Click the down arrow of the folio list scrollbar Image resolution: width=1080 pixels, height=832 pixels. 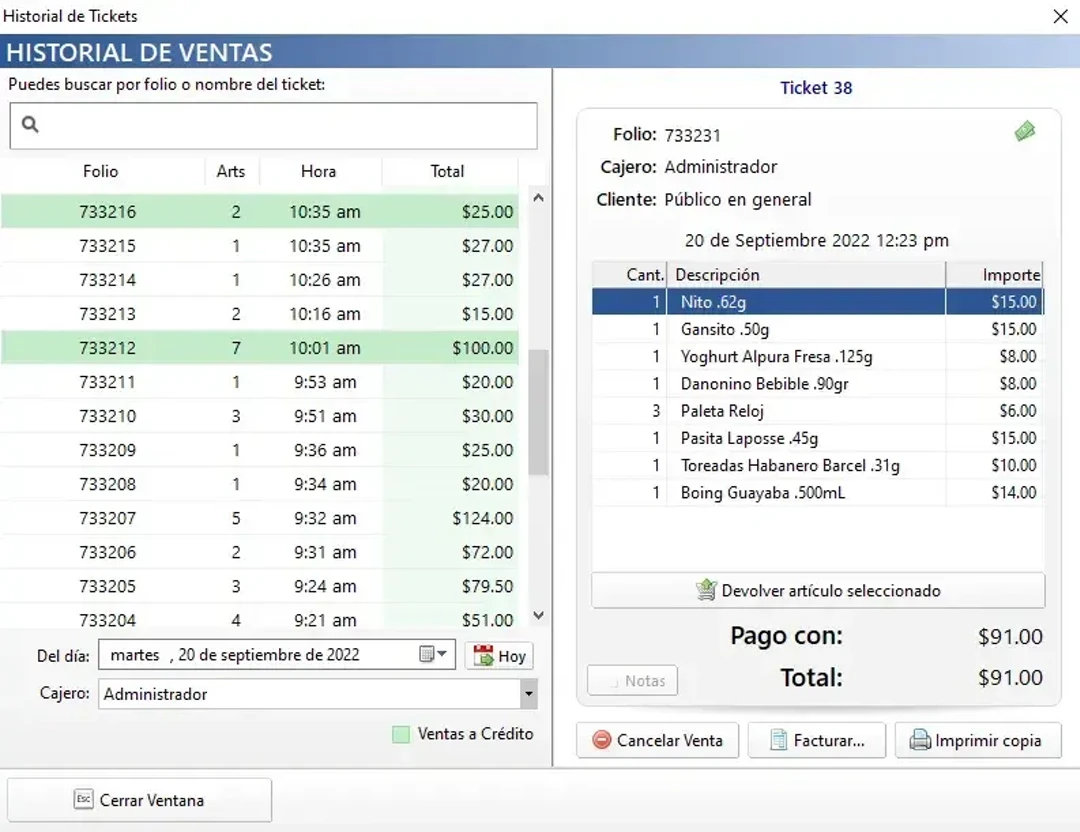[x=539, y=615]
